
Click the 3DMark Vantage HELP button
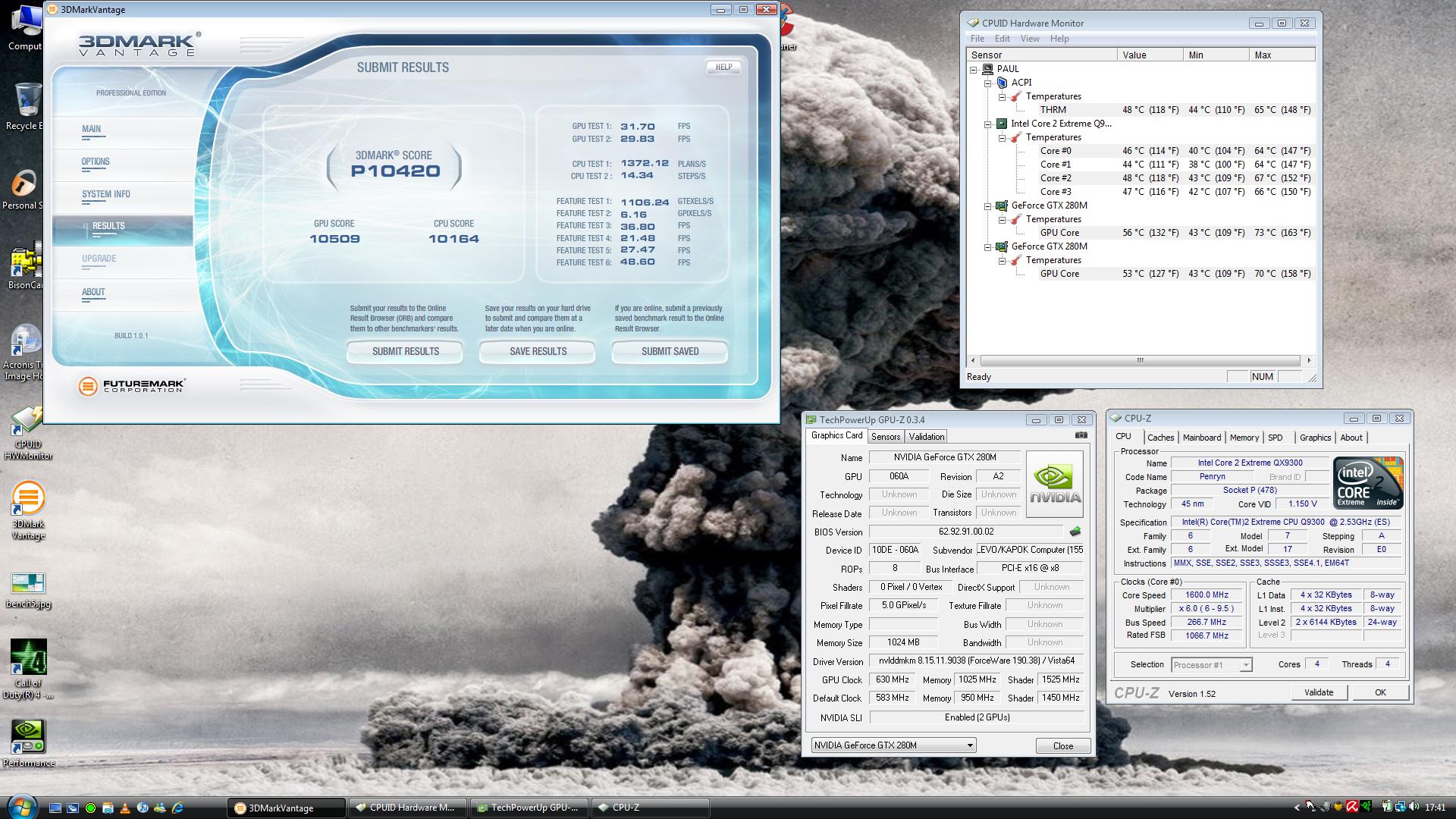[723, 67]
